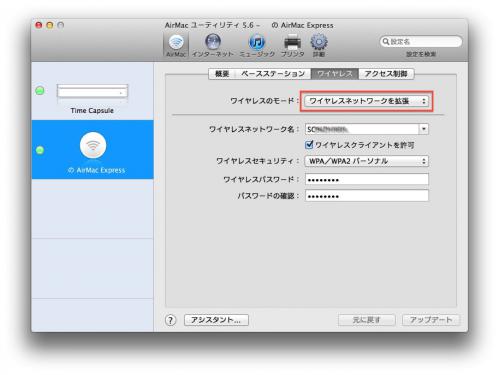Viewport: 499px width, 375px height.
Task: Click the パスワードの確認 field
Action: pos(367,196)
